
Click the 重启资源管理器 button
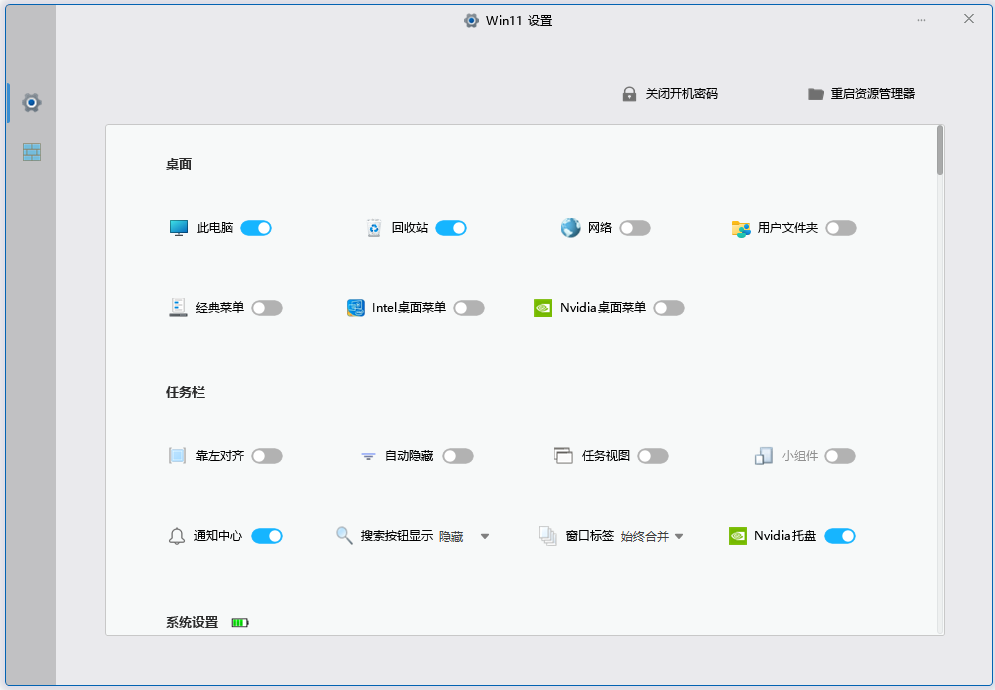tap(862, 94)
